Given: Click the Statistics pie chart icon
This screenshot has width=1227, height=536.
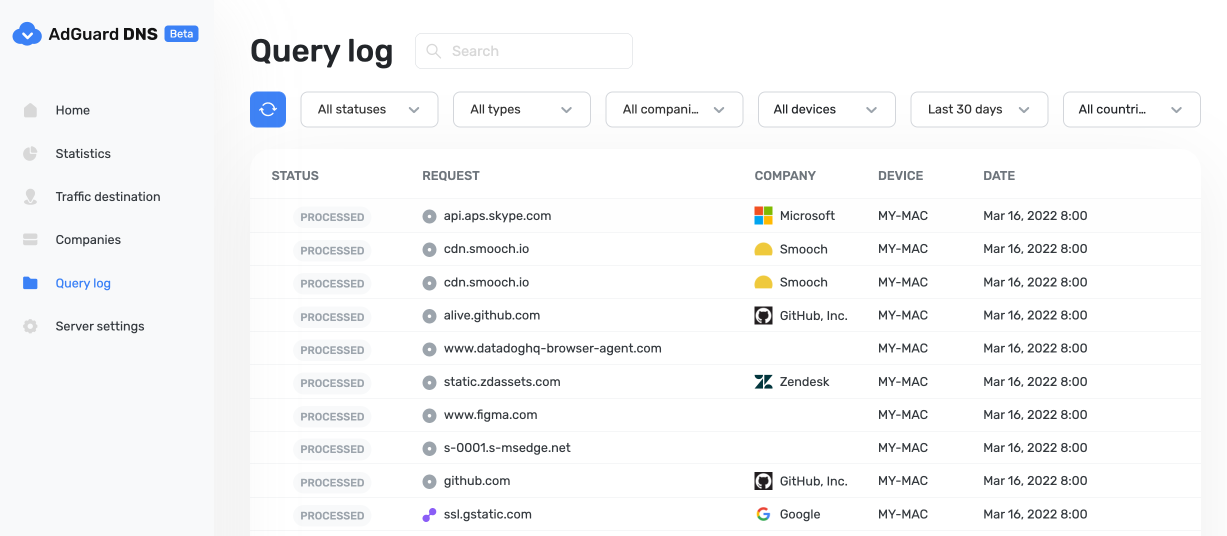Looking at the screenshot, I should pos(30,153).
